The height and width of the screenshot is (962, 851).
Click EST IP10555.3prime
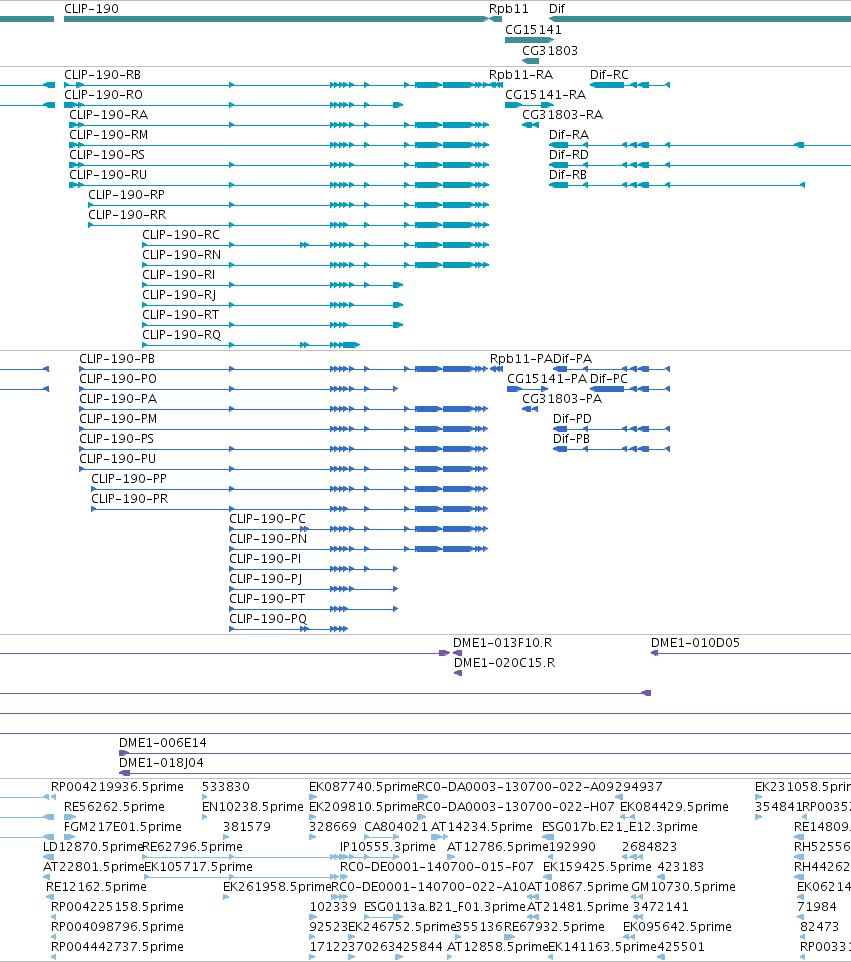[388, 847]
